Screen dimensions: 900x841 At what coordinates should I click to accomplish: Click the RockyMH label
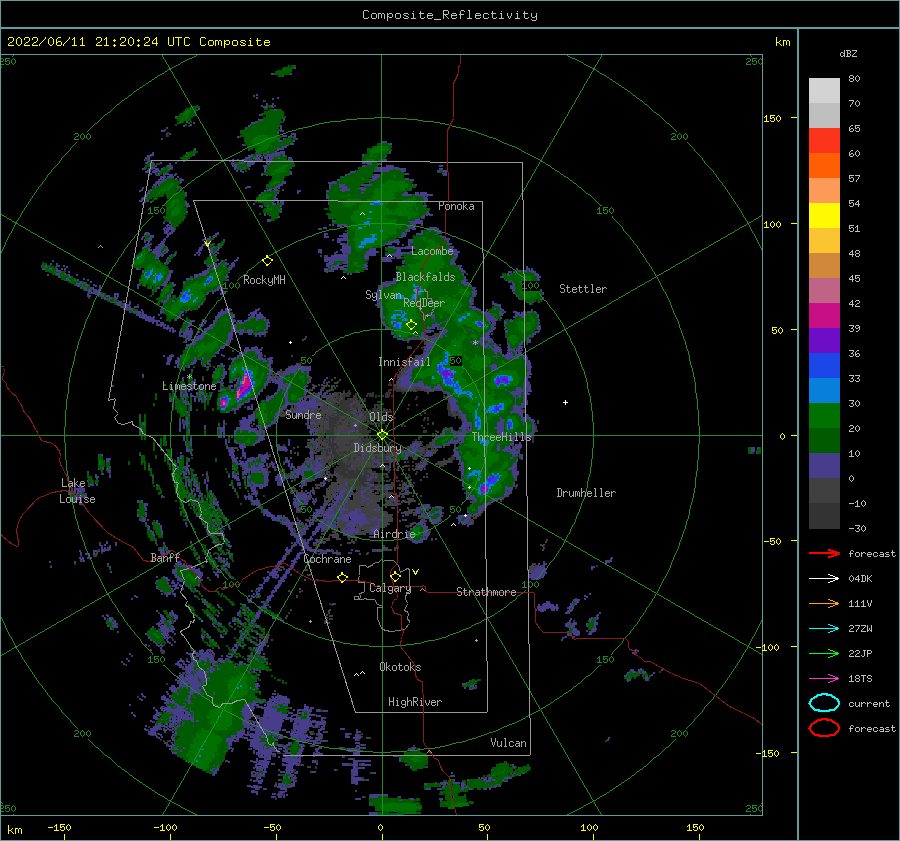point(264,280)
